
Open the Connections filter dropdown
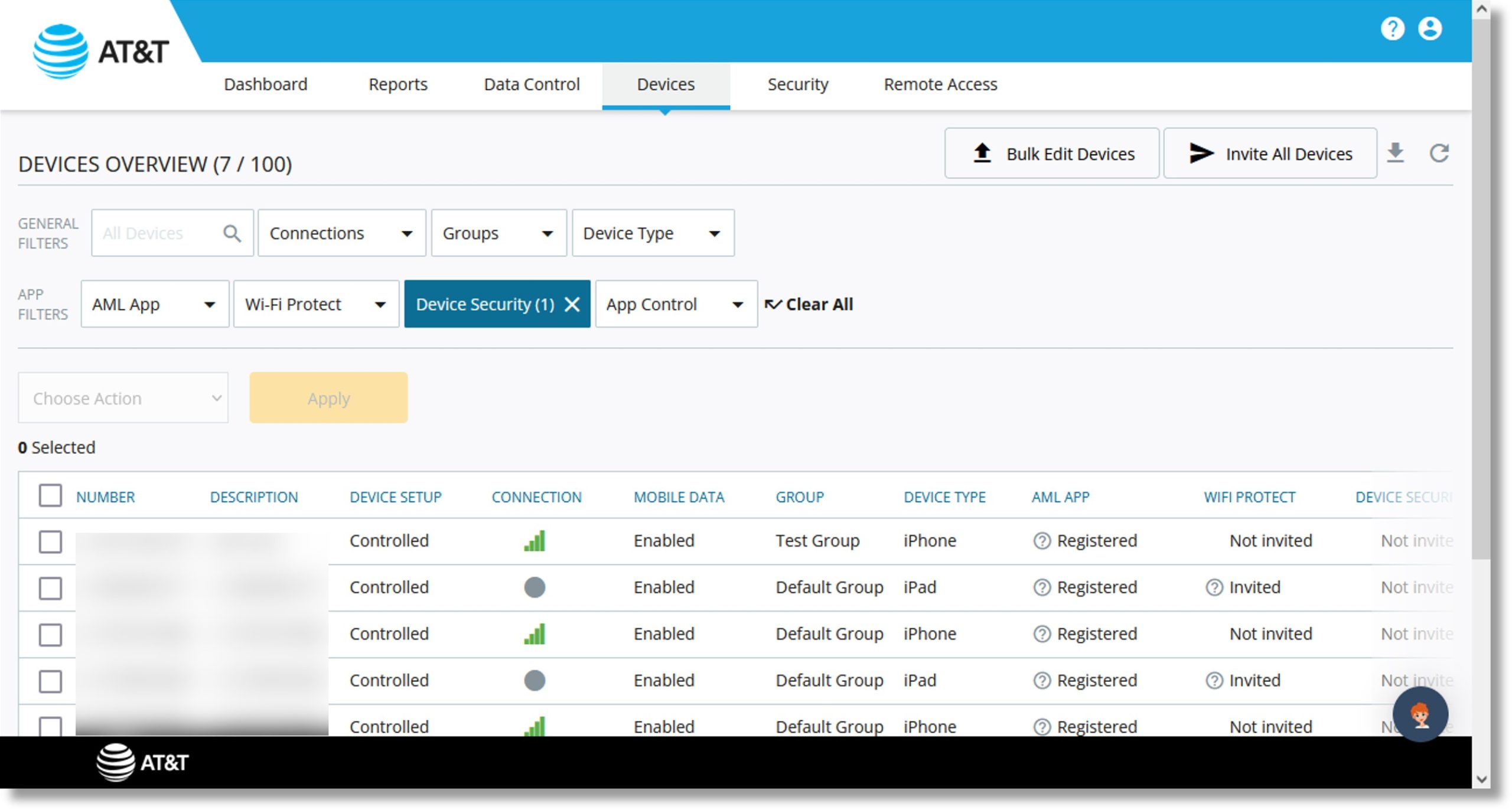pyautogui.click(x=341, y=233)
